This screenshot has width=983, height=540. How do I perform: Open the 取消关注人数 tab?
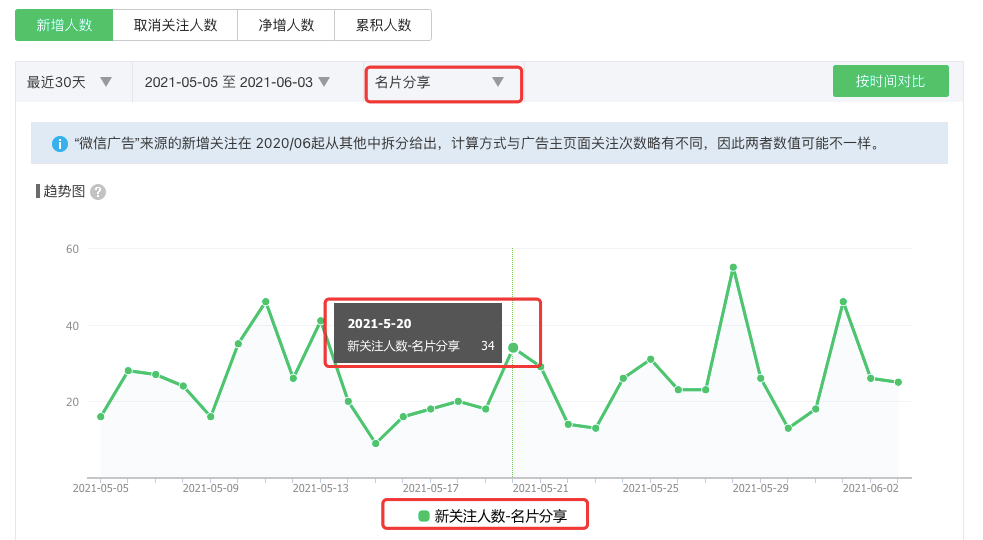[x=175, y=25]
